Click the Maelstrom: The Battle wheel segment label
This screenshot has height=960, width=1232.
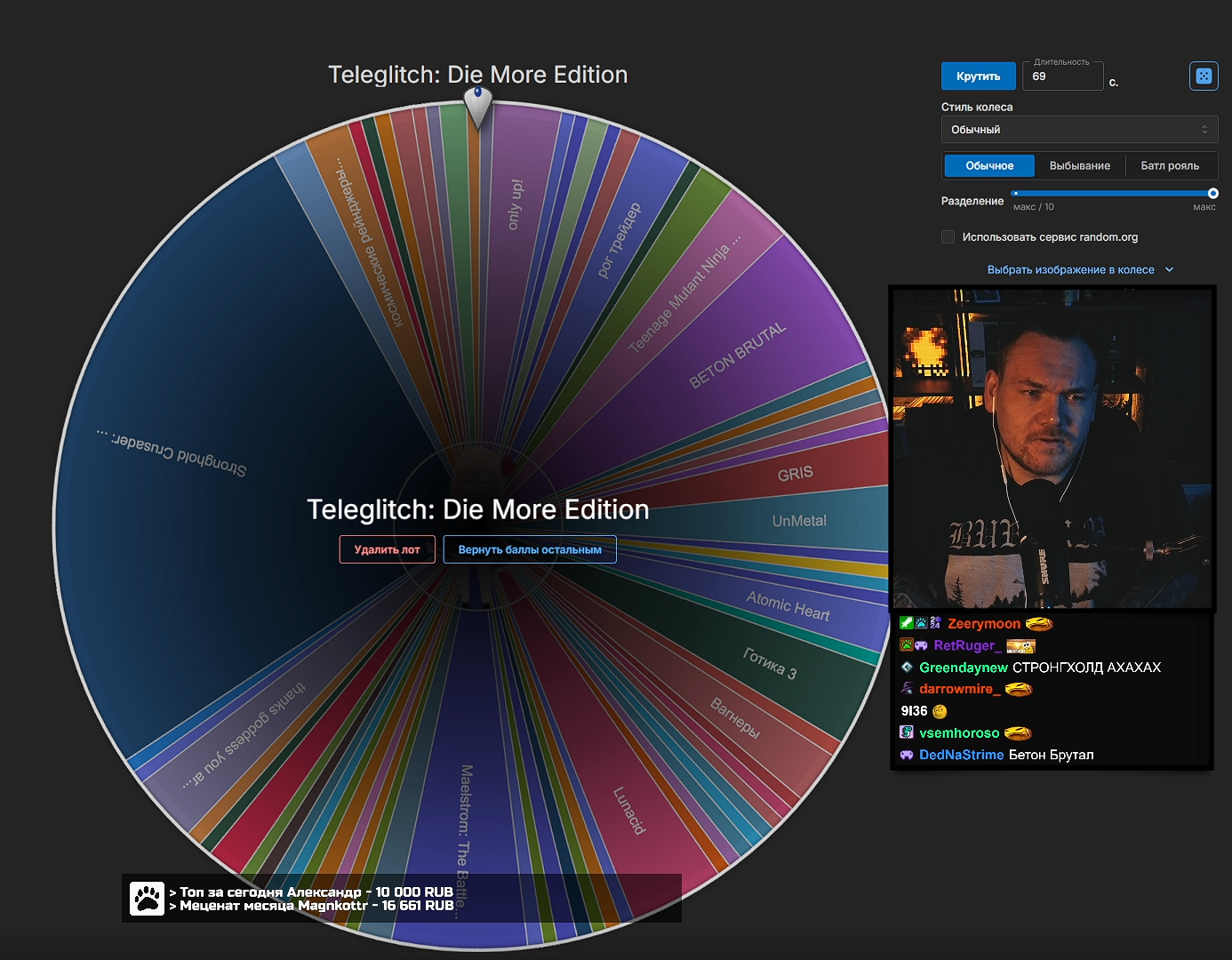click(x=465, y=840)
